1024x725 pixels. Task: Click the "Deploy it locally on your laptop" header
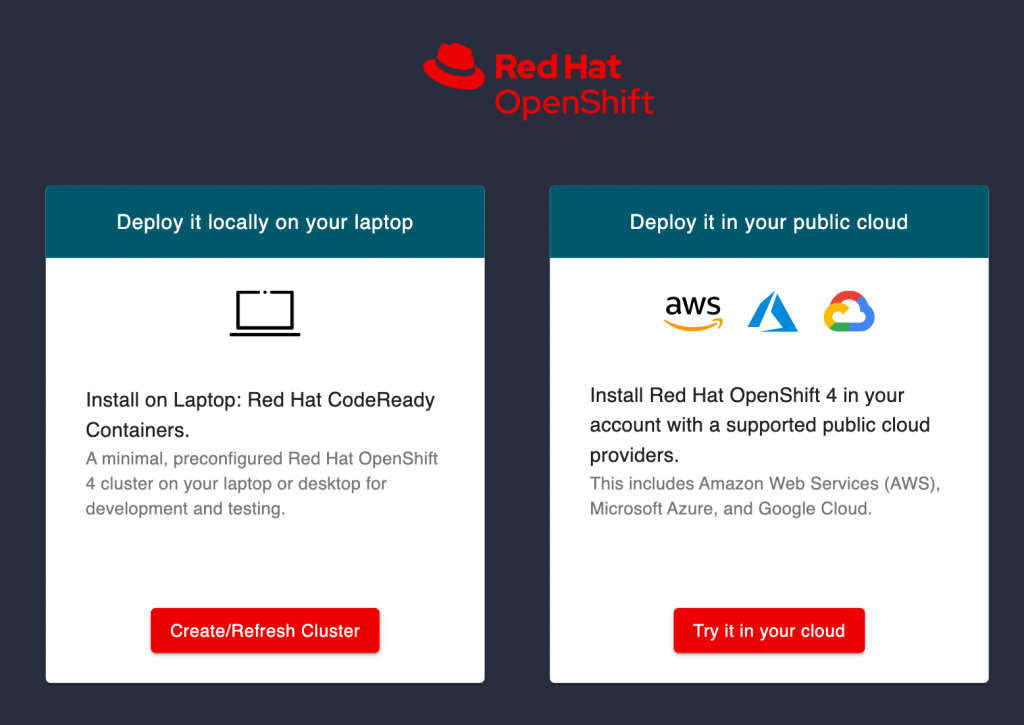tap(265, 222)
